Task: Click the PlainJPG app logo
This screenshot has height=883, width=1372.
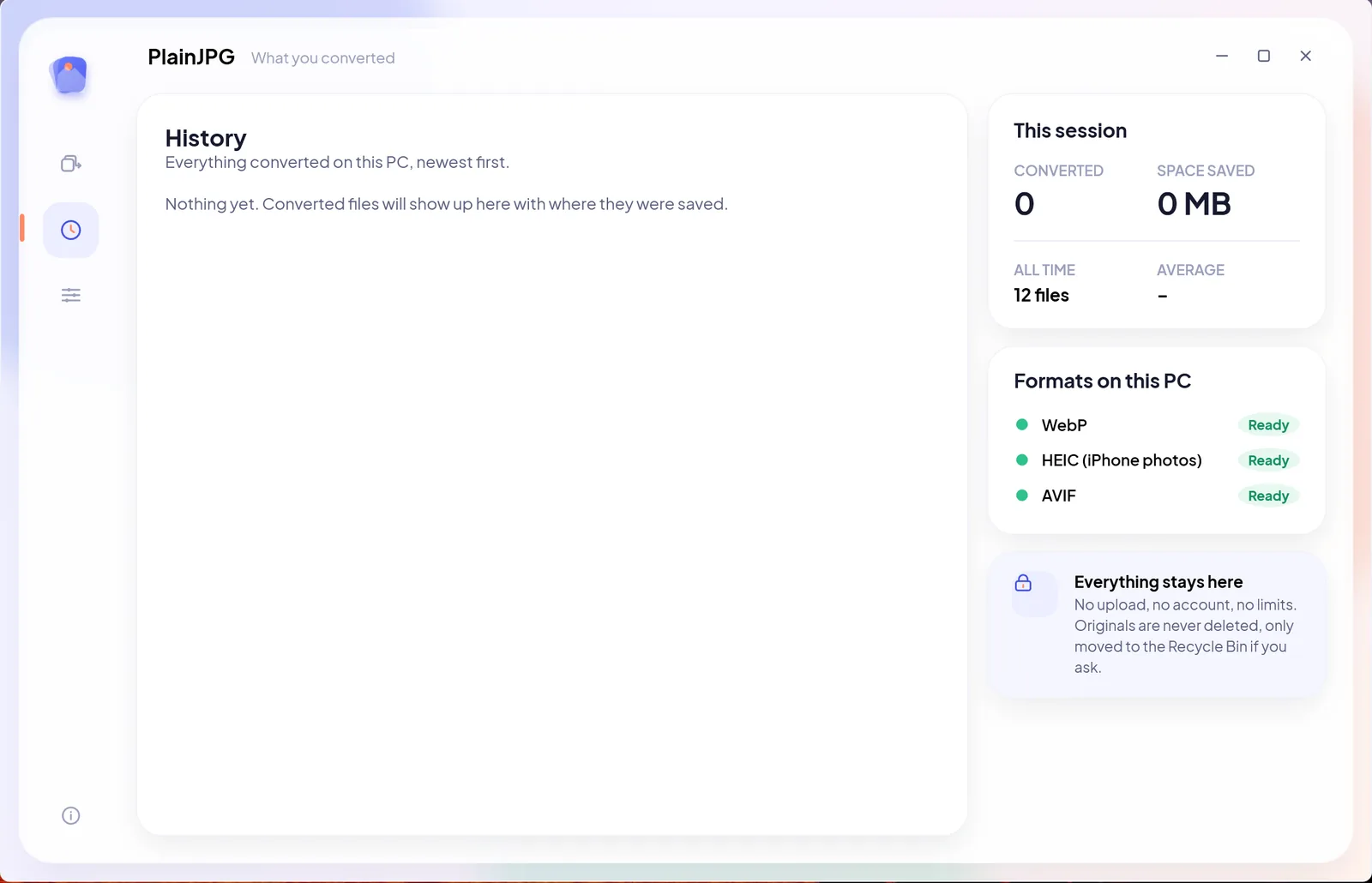Action: click(x=69, y=75)
